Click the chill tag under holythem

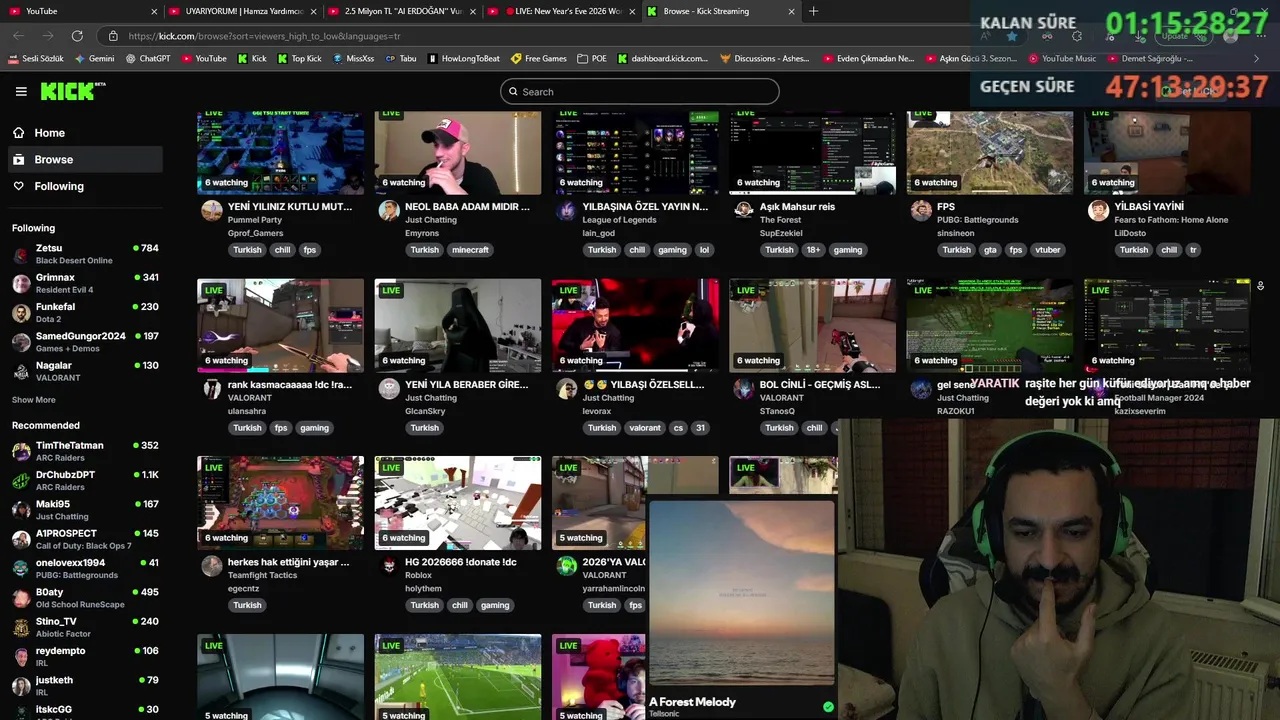click(x=459, y=605)
